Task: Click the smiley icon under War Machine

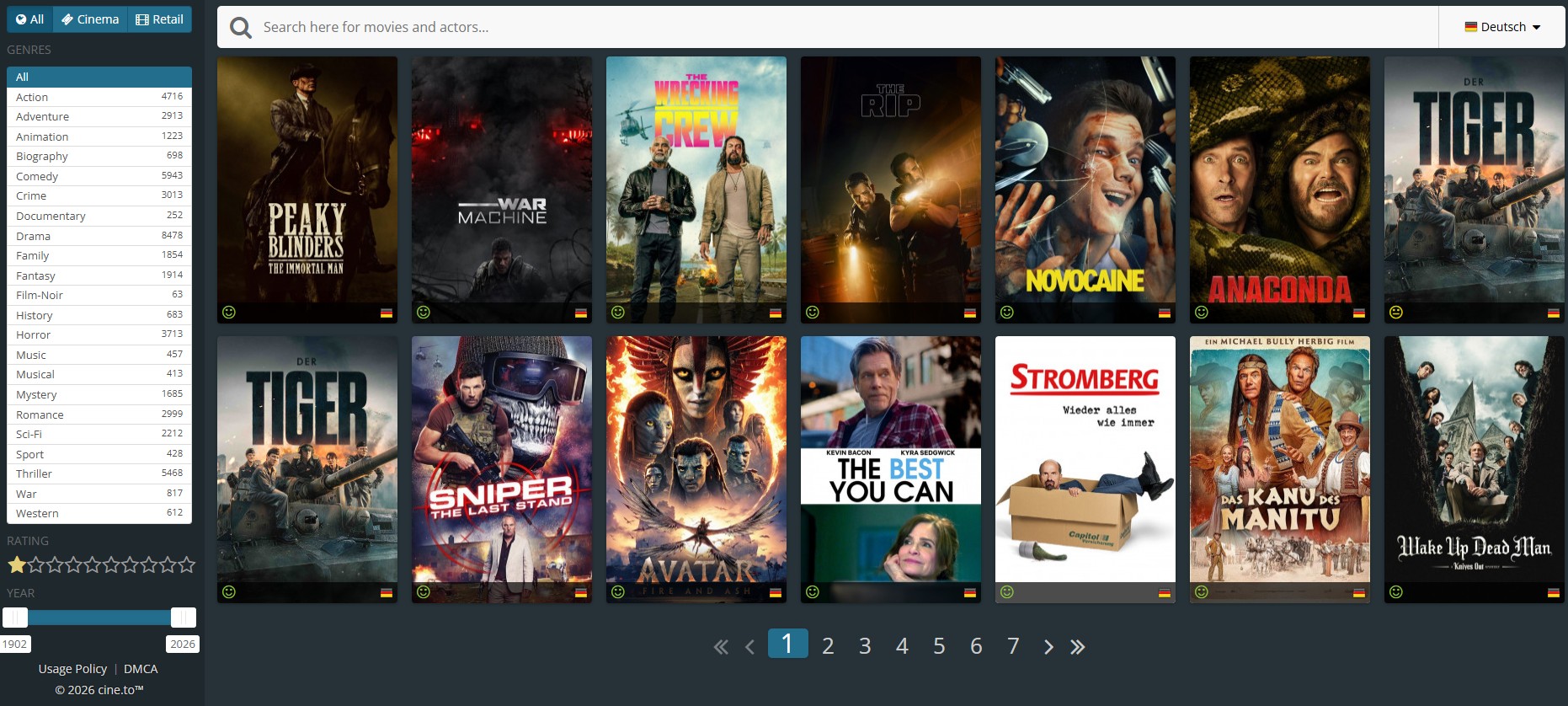Action: point(424,313)
